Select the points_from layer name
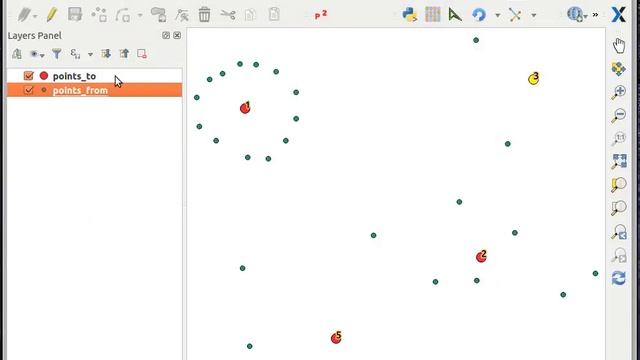 click(x=80, y=90)
